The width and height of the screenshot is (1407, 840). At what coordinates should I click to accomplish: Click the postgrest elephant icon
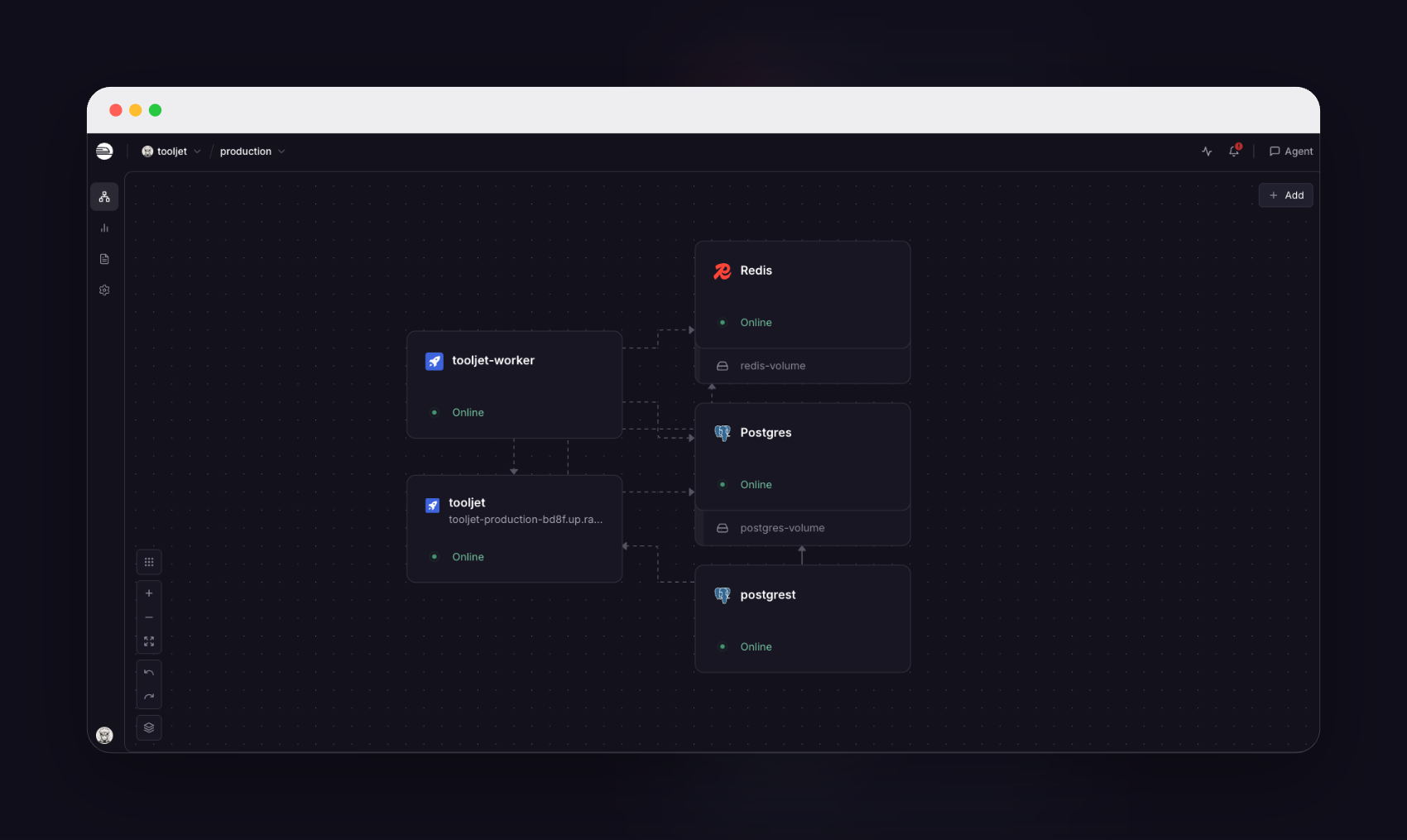point(723,595)
